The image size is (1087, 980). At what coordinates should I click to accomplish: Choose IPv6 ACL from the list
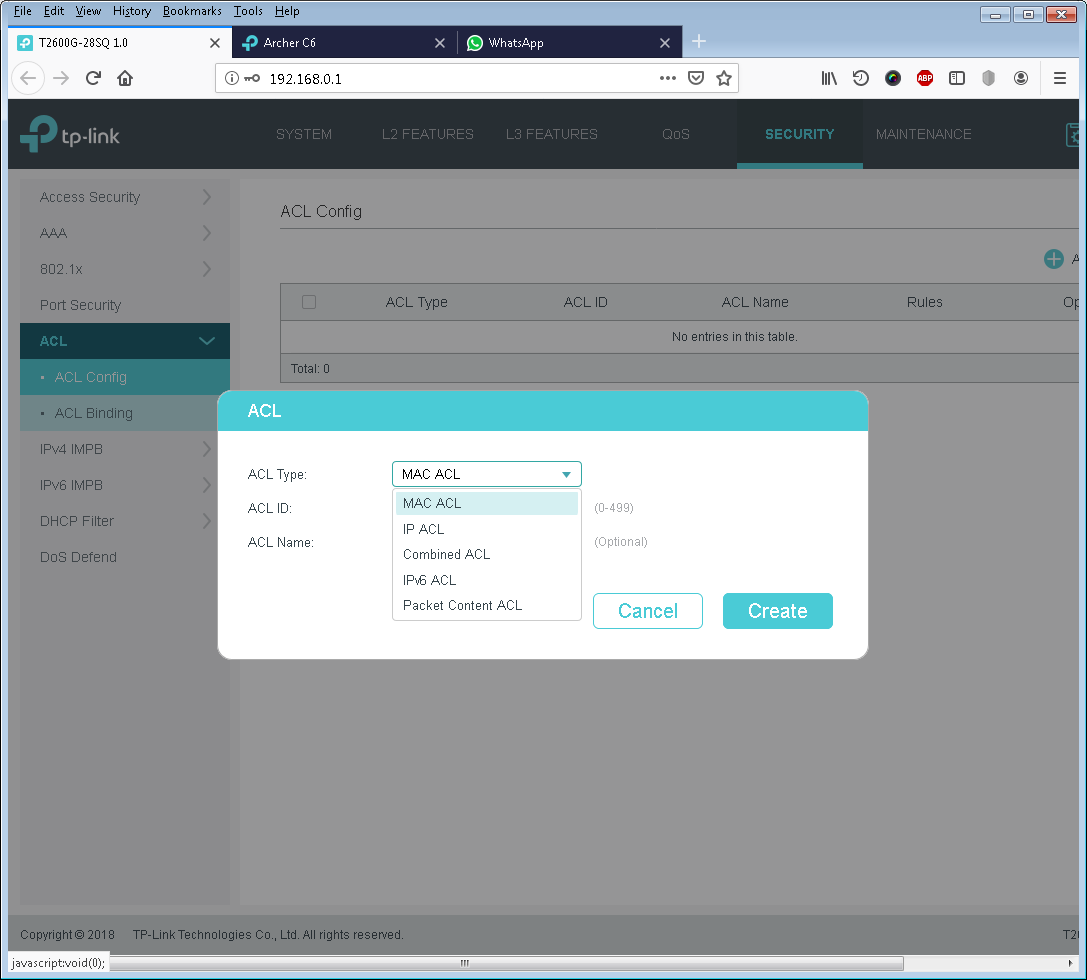tap(487, 580)
